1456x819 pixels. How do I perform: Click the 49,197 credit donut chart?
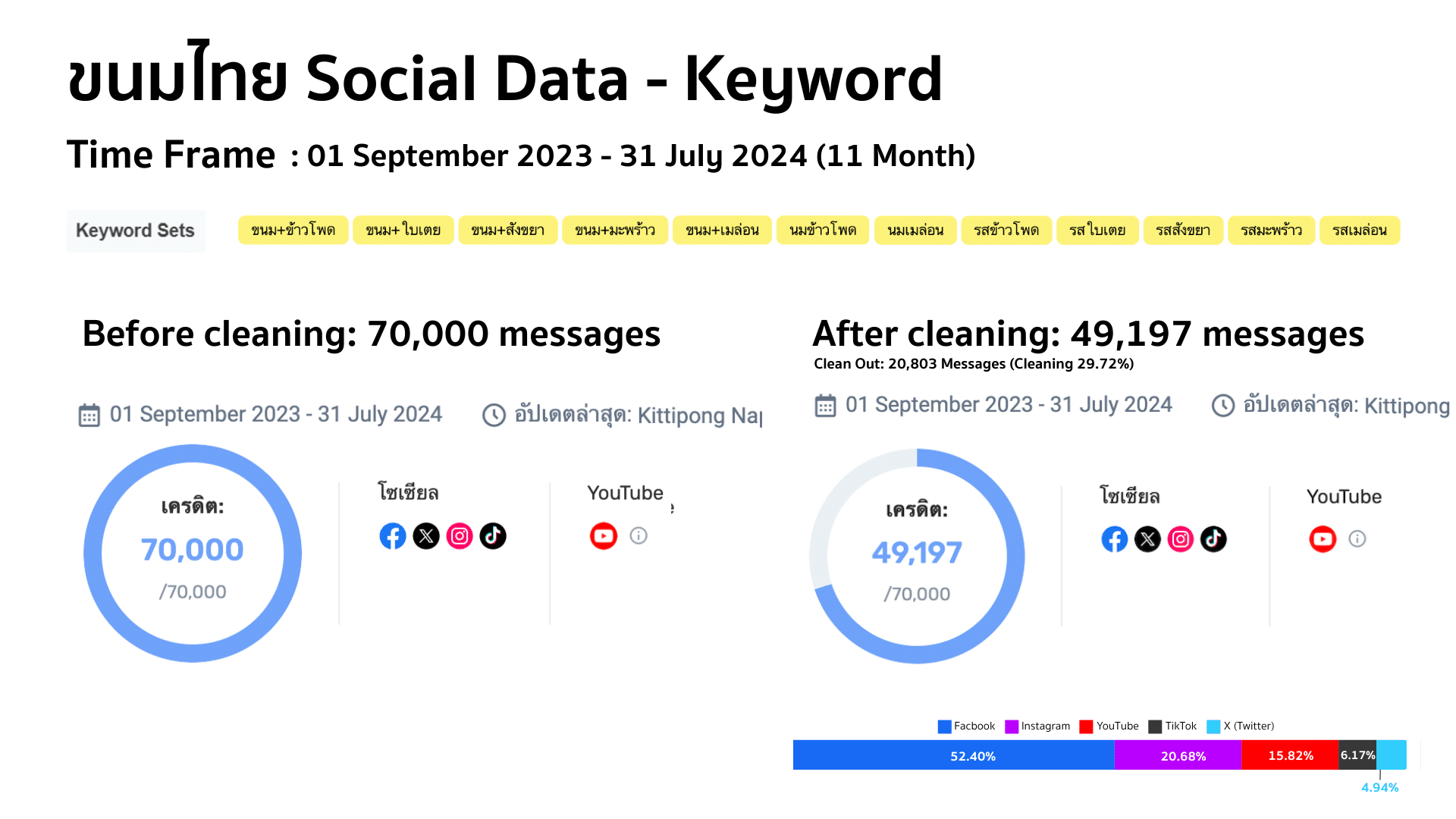[x=917, y=556]
